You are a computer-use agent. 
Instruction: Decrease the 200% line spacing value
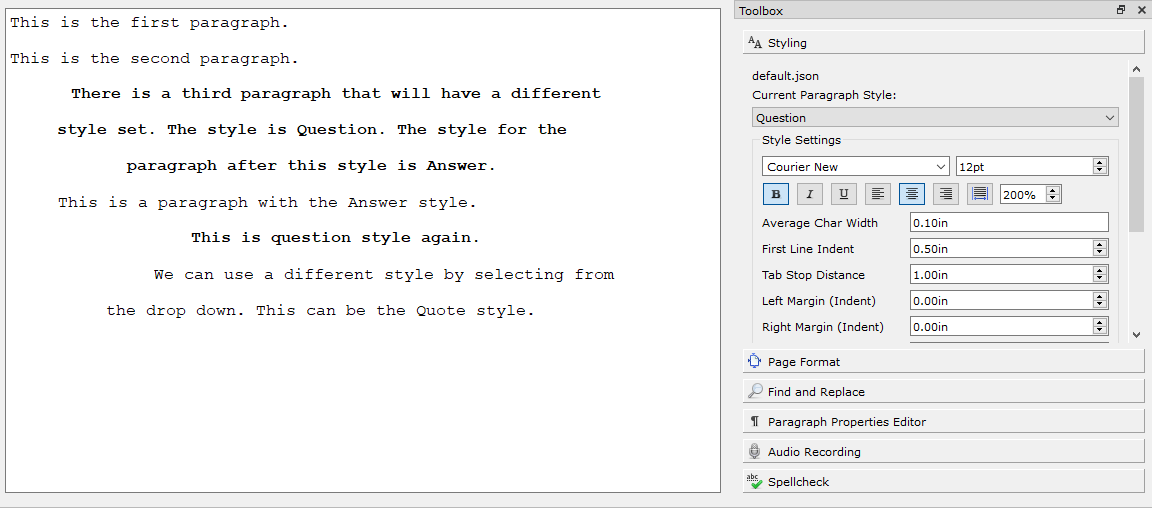coord(1053,199)
